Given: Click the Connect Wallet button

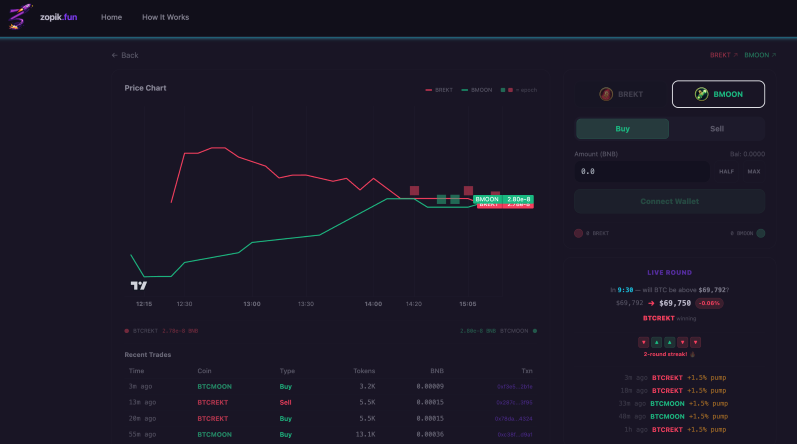Looking at the screenshot, I should (x=669, y=201).
